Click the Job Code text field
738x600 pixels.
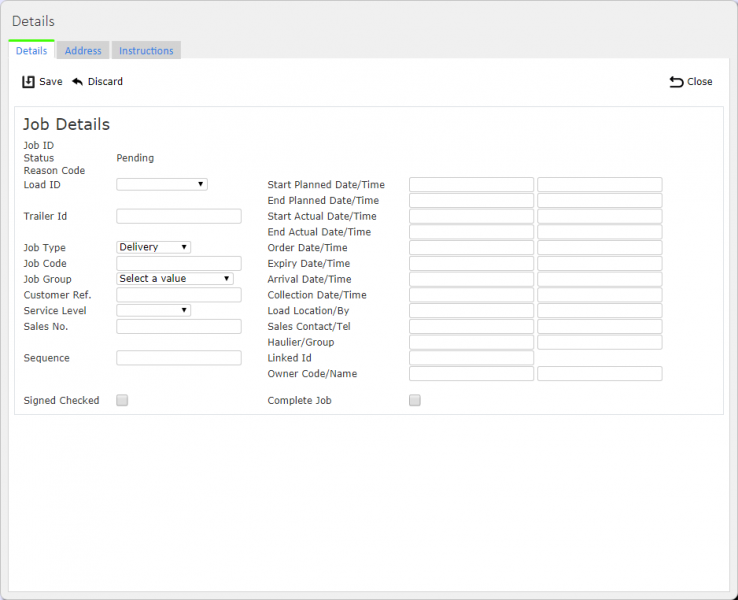(179, 264)
